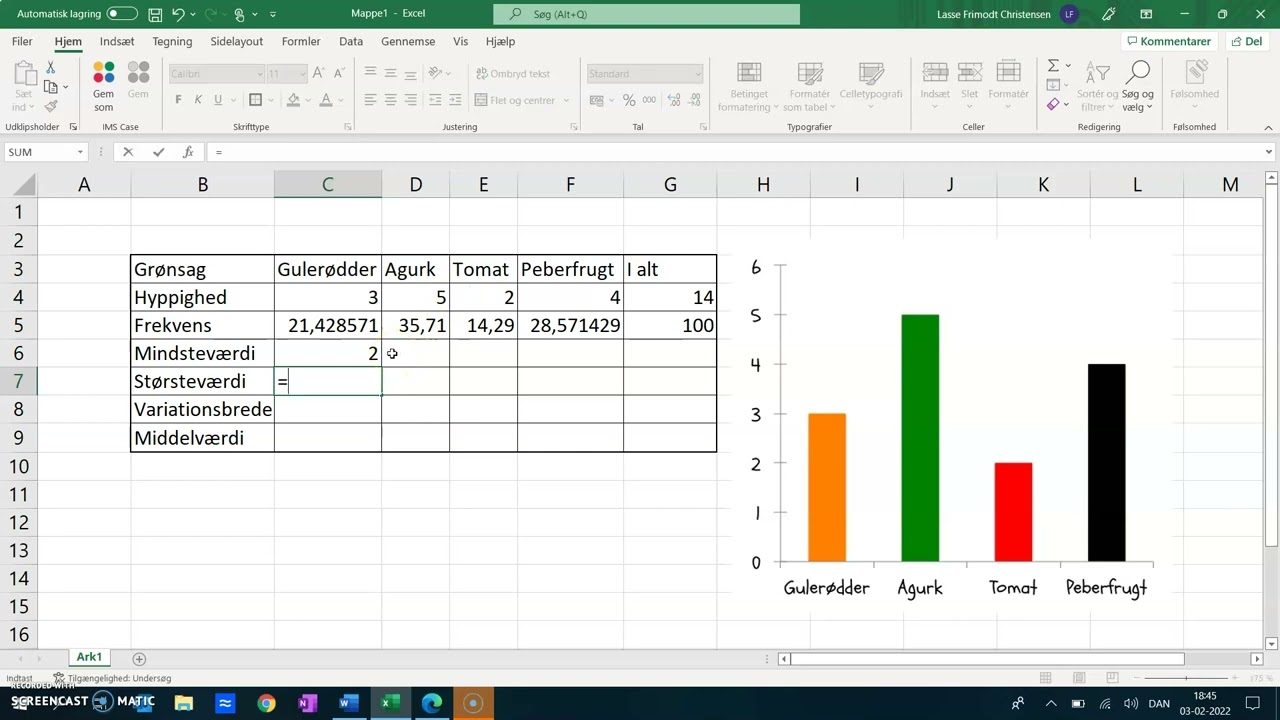Expand the fill color dropdown arrow
1280x720 pixels.
(x=308, y=100)
